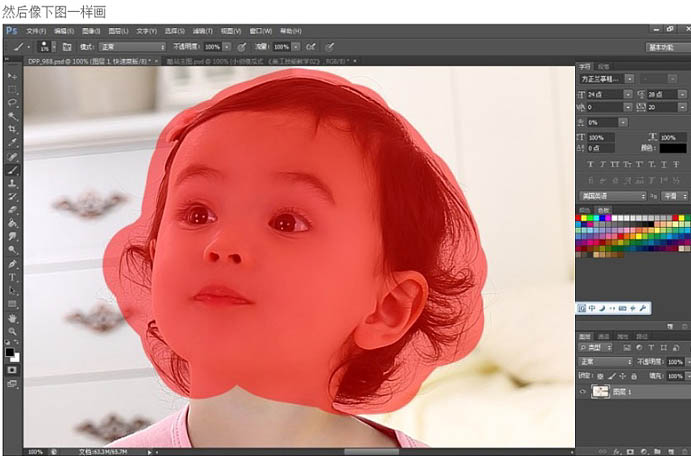Toggle pressure for opacity button
Viewport: 691px width, 456px height.
click(x=241, y=47)
